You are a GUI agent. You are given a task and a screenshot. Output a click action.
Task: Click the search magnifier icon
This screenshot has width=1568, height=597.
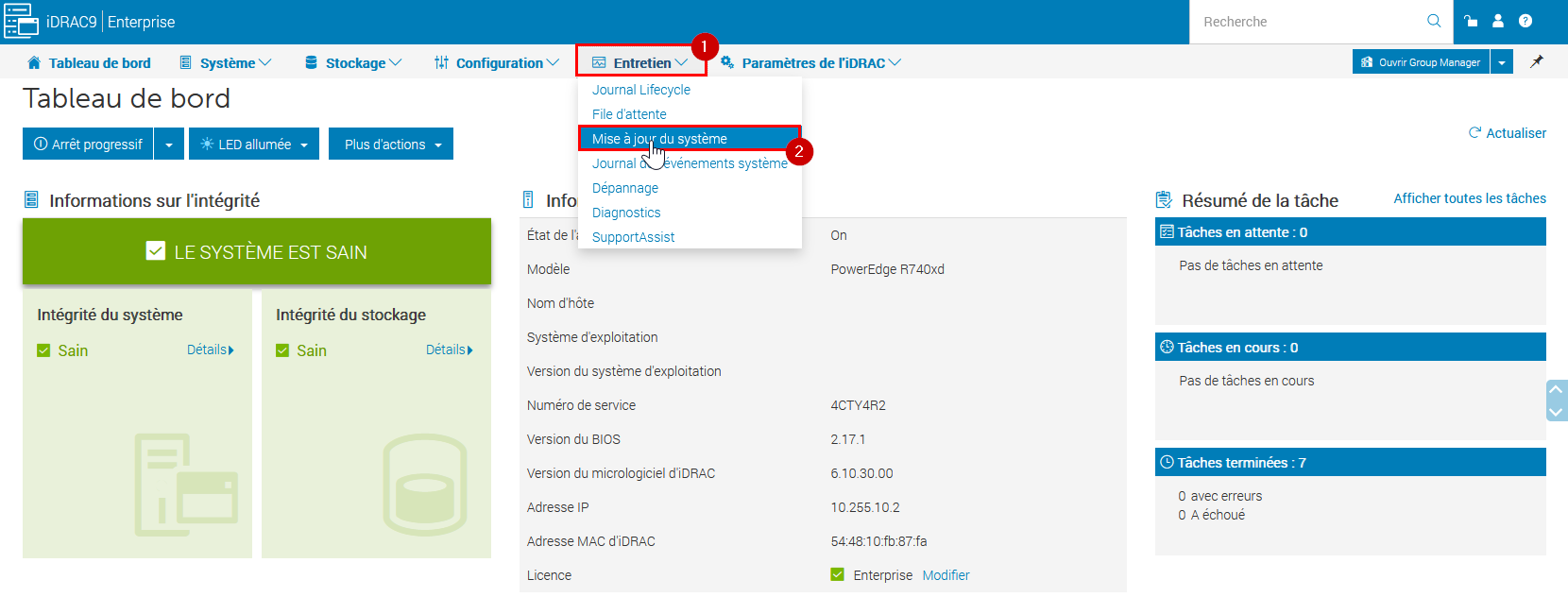(x=1433, y=21)
